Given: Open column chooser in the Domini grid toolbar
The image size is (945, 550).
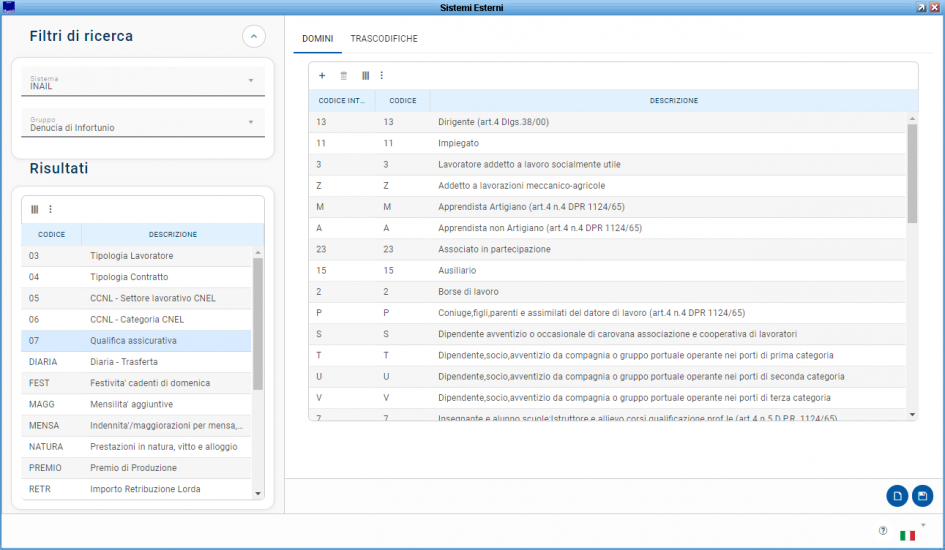Looking at the screenshot, I should click(365, 75).
